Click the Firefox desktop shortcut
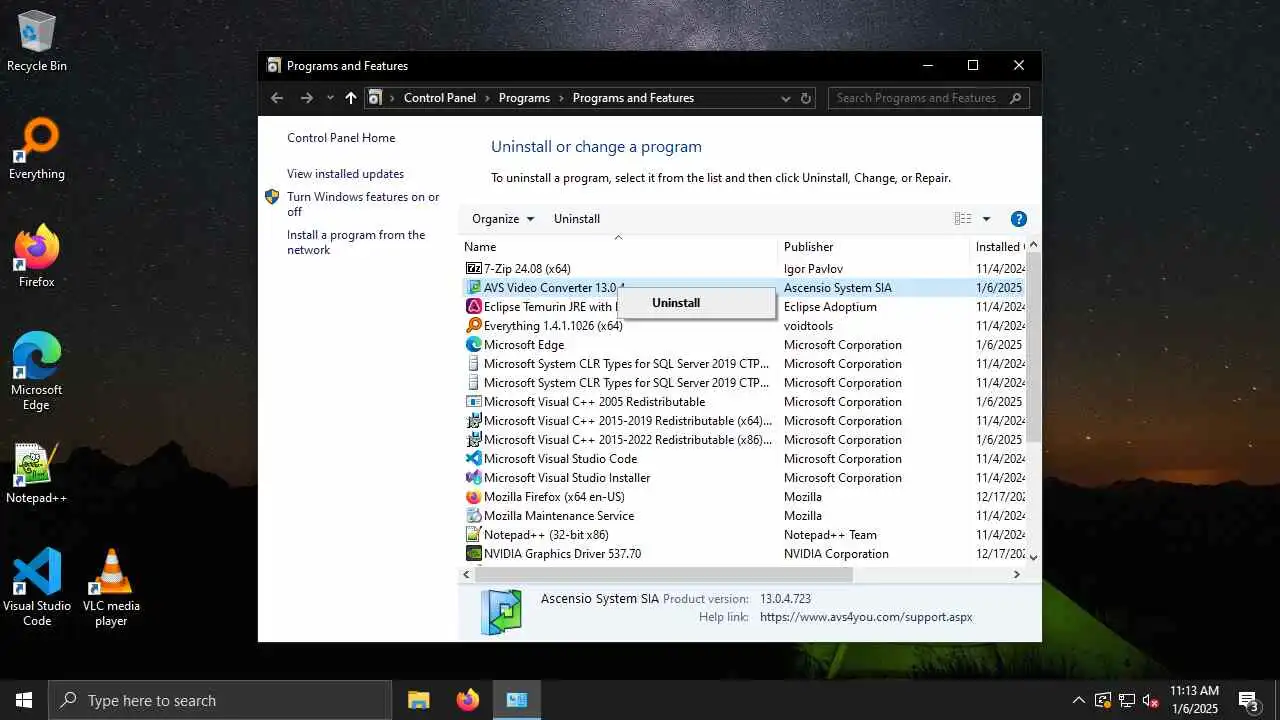The image size is (1280, 720). [37, 258]
